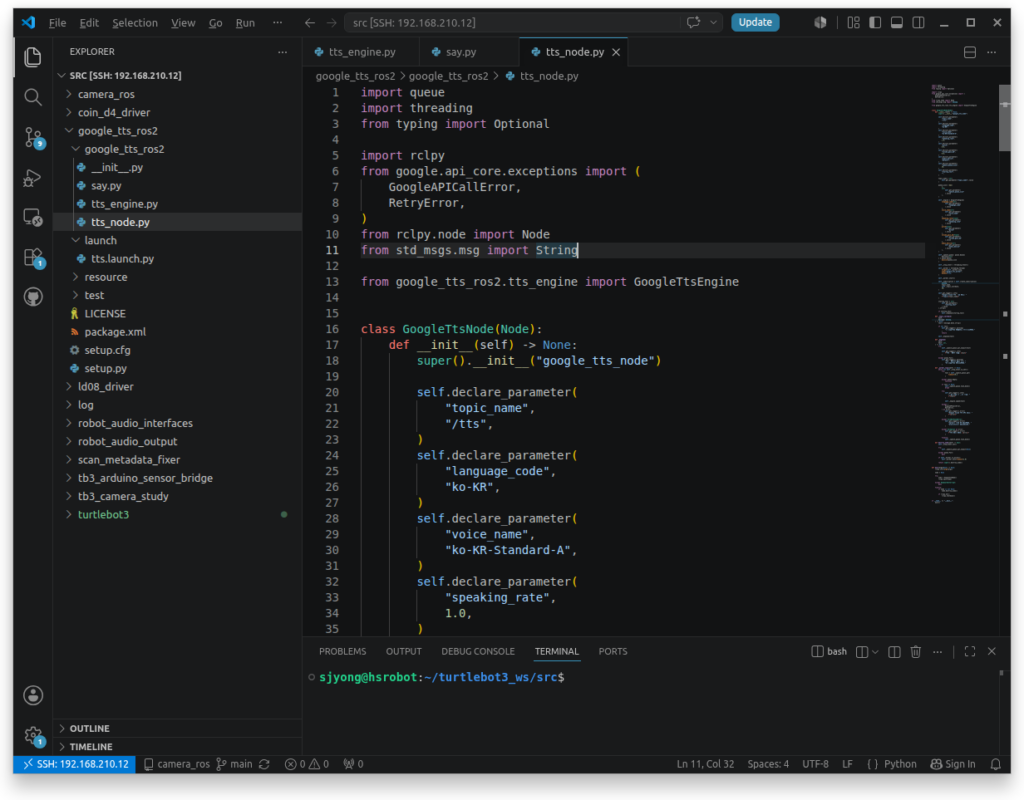Open notifications bell in status bar
The image size is (1024, 800).
point(995,764)
